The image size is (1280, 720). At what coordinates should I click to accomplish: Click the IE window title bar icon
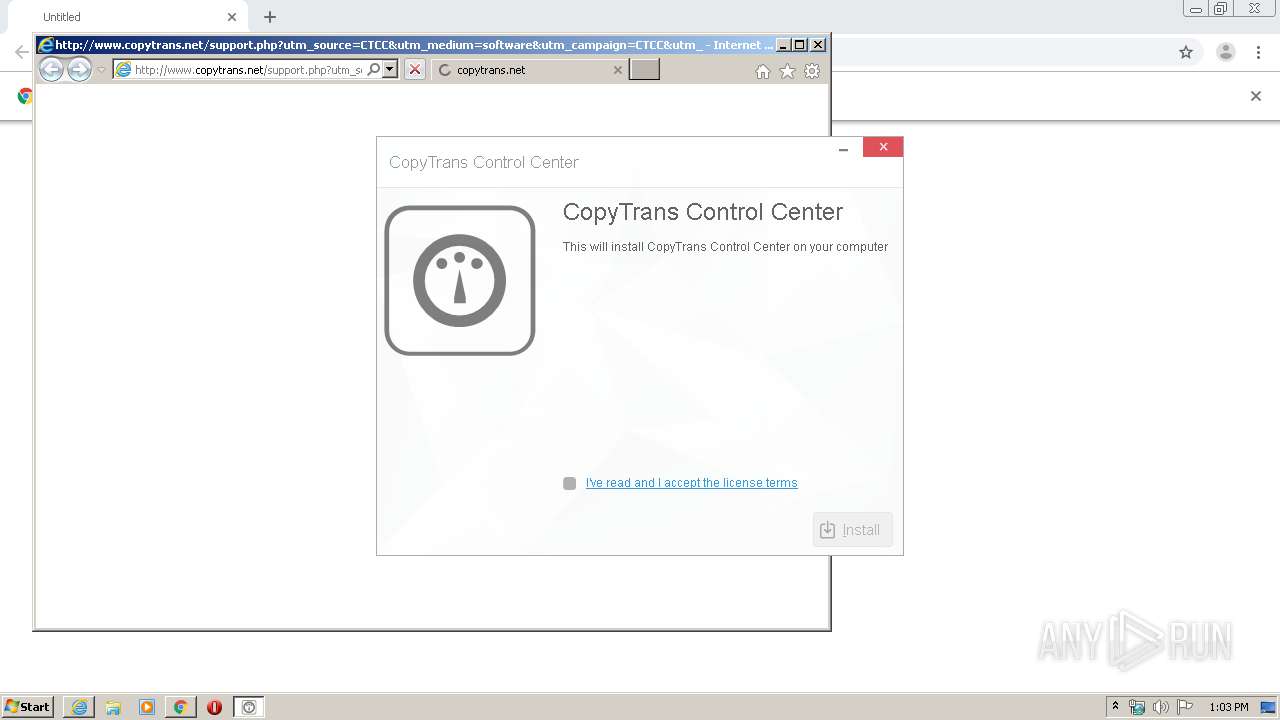tap(45, 44)
